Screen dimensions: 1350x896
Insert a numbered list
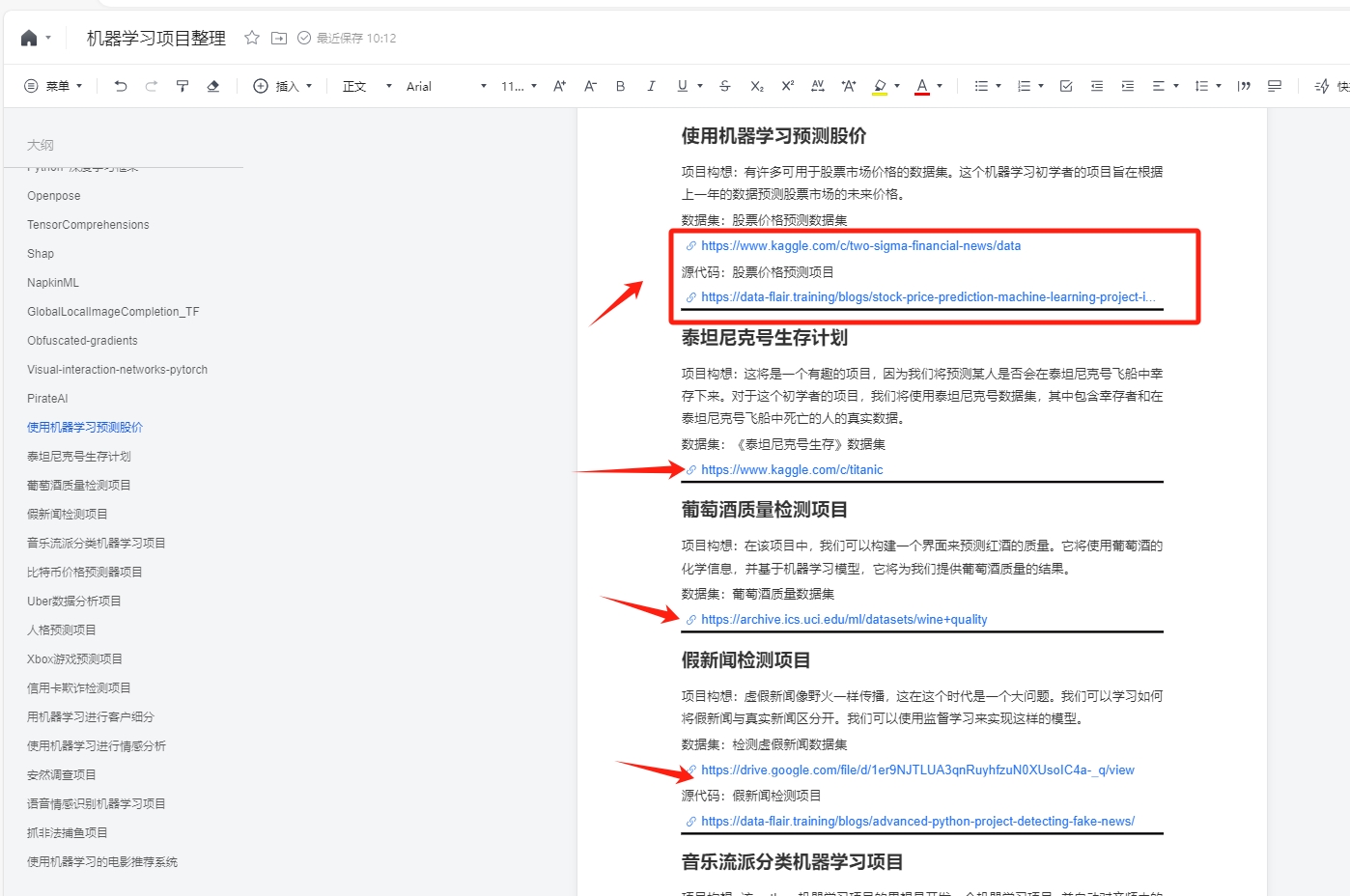click(1024, 86)
